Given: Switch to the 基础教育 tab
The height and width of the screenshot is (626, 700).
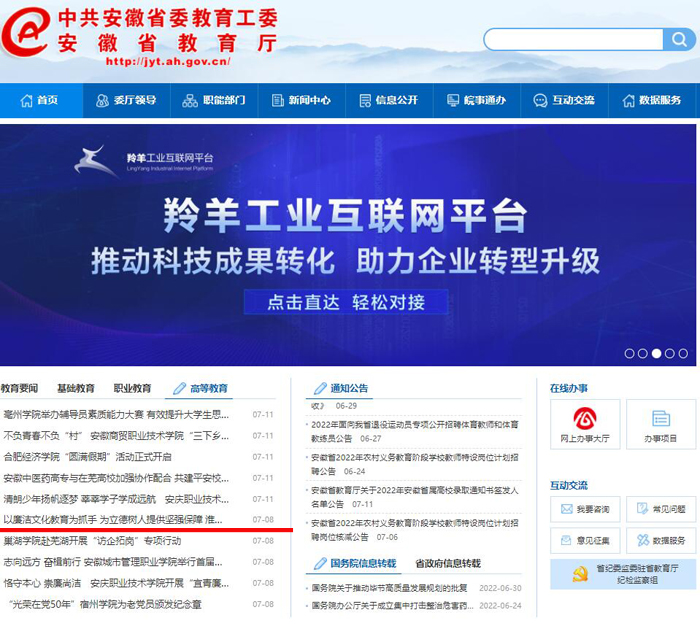Looking at the screenshot, I should [x=76, y=388].
